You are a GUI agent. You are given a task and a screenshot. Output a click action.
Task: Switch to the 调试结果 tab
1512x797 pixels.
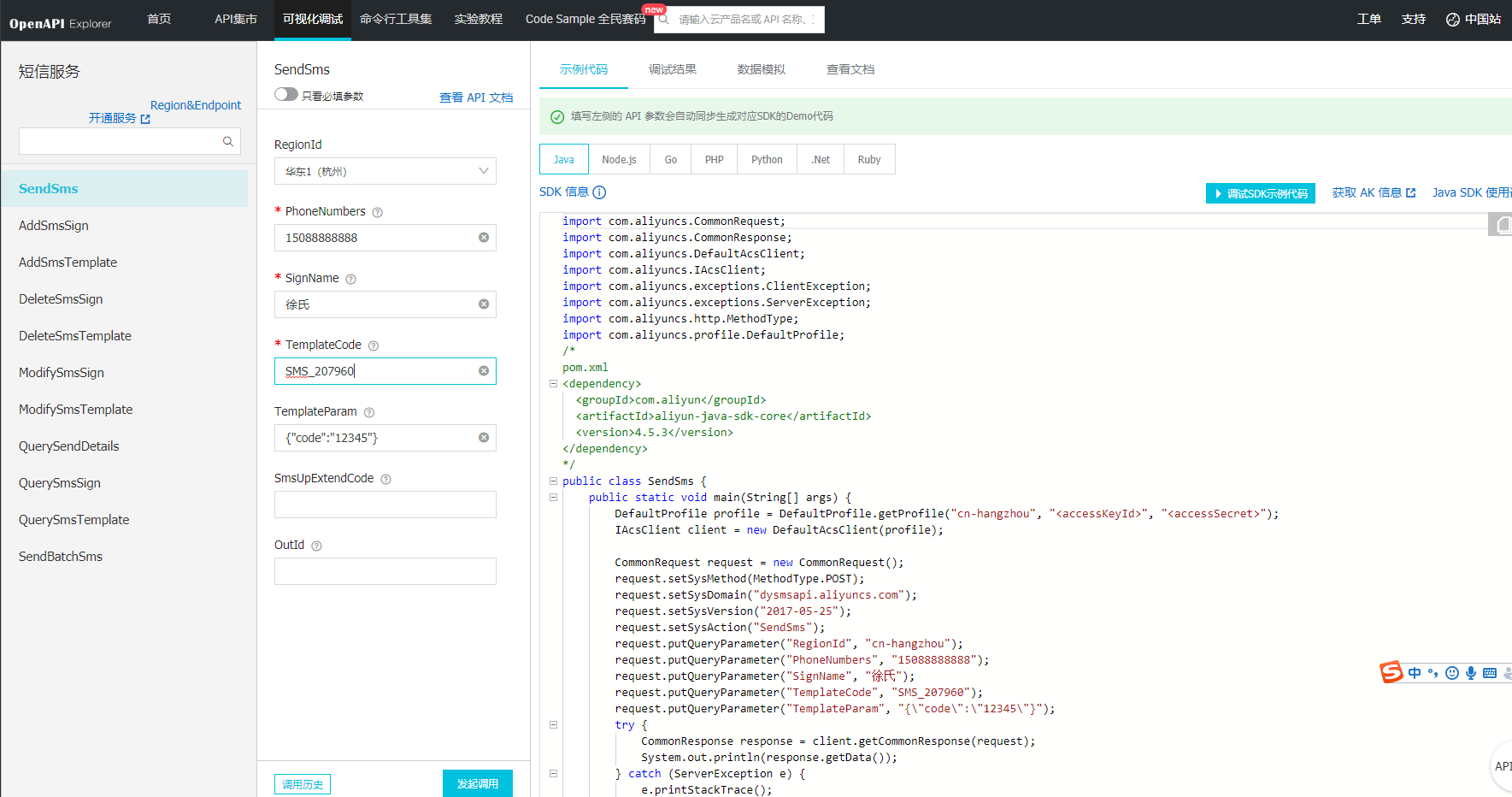673,69
